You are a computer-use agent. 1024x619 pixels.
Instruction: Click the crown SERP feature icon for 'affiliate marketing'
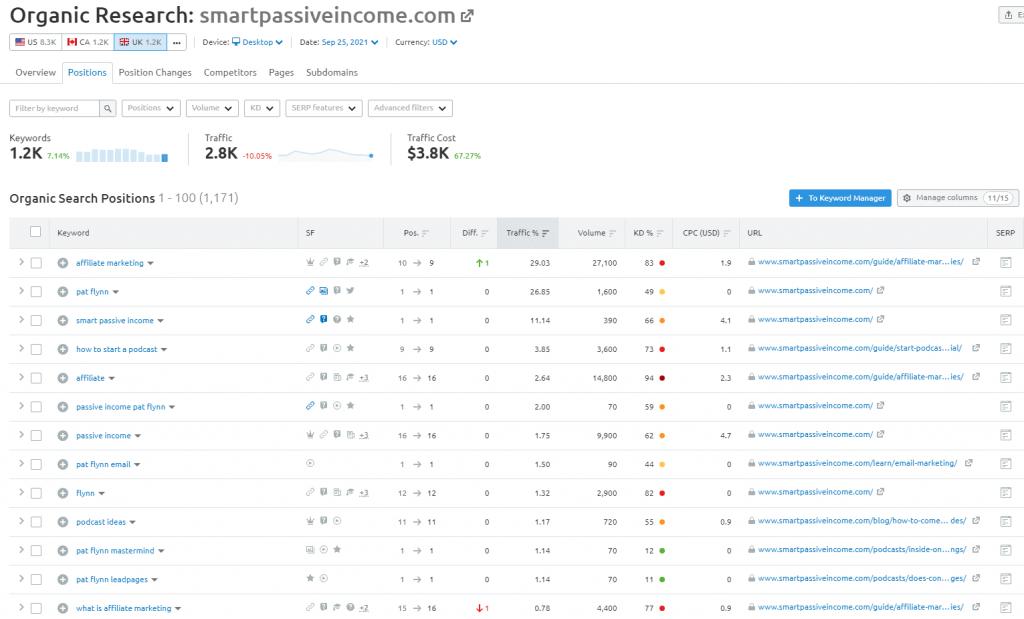(x=310, y=262)
